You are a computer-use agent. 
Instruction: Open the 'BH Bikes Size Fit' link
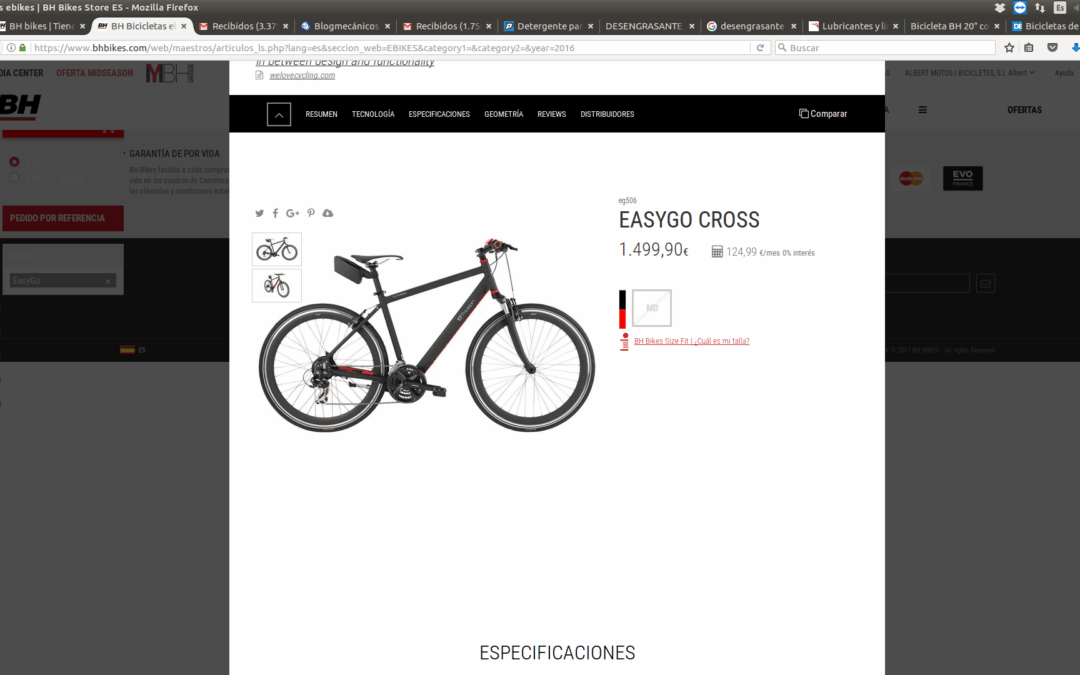coord(692,341)
